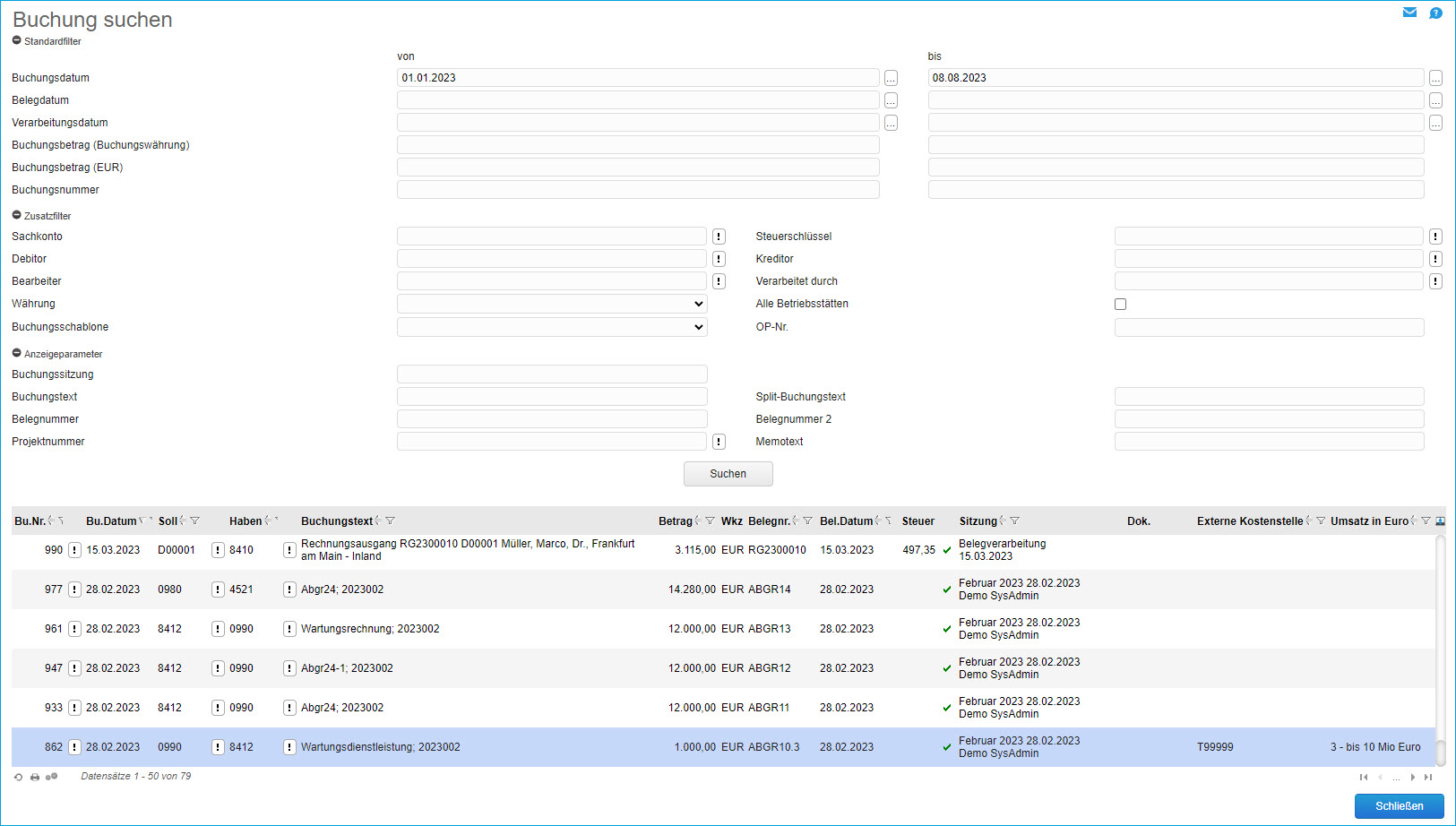Sort table by Bel.Datum column header
The width and height of the screenshot is (1456, 826).
coord(846,521)
